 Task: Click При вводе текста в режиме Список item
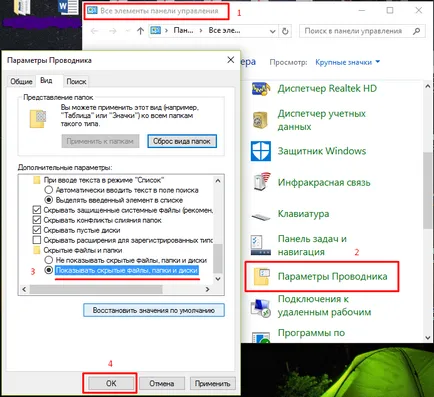[x=104, y=180]
